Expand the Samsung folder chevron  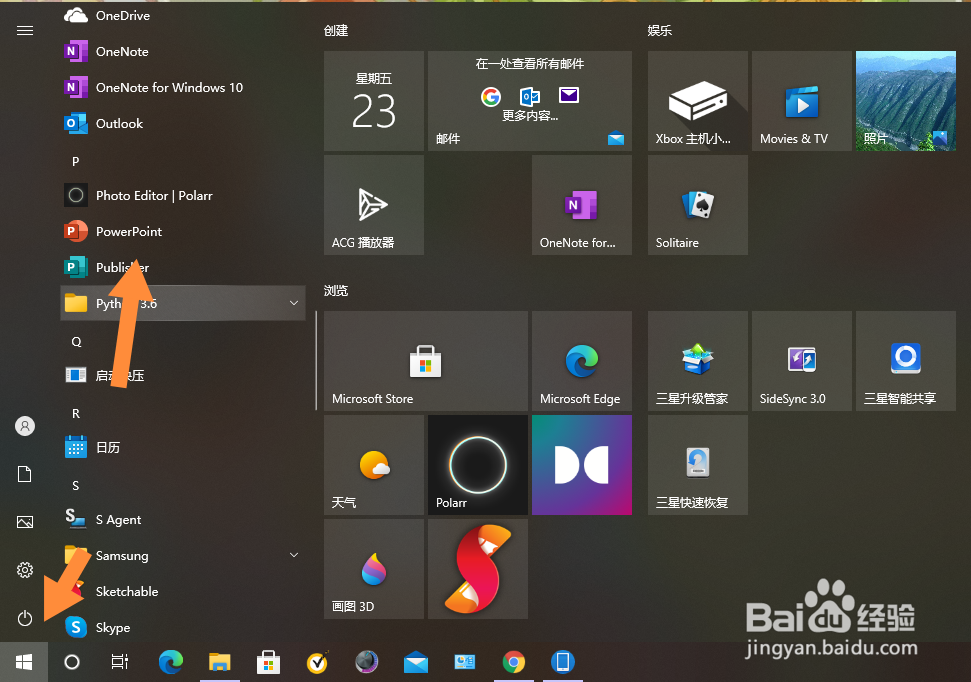[x=294, y=555]
